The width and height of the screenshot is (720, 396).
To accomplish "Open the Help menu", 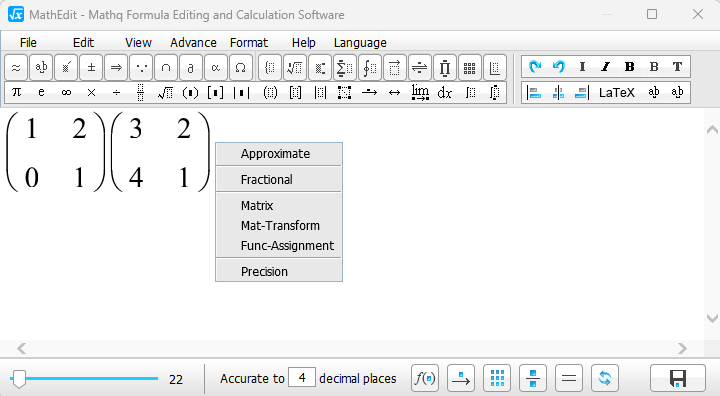I will [x=304, y=43].
